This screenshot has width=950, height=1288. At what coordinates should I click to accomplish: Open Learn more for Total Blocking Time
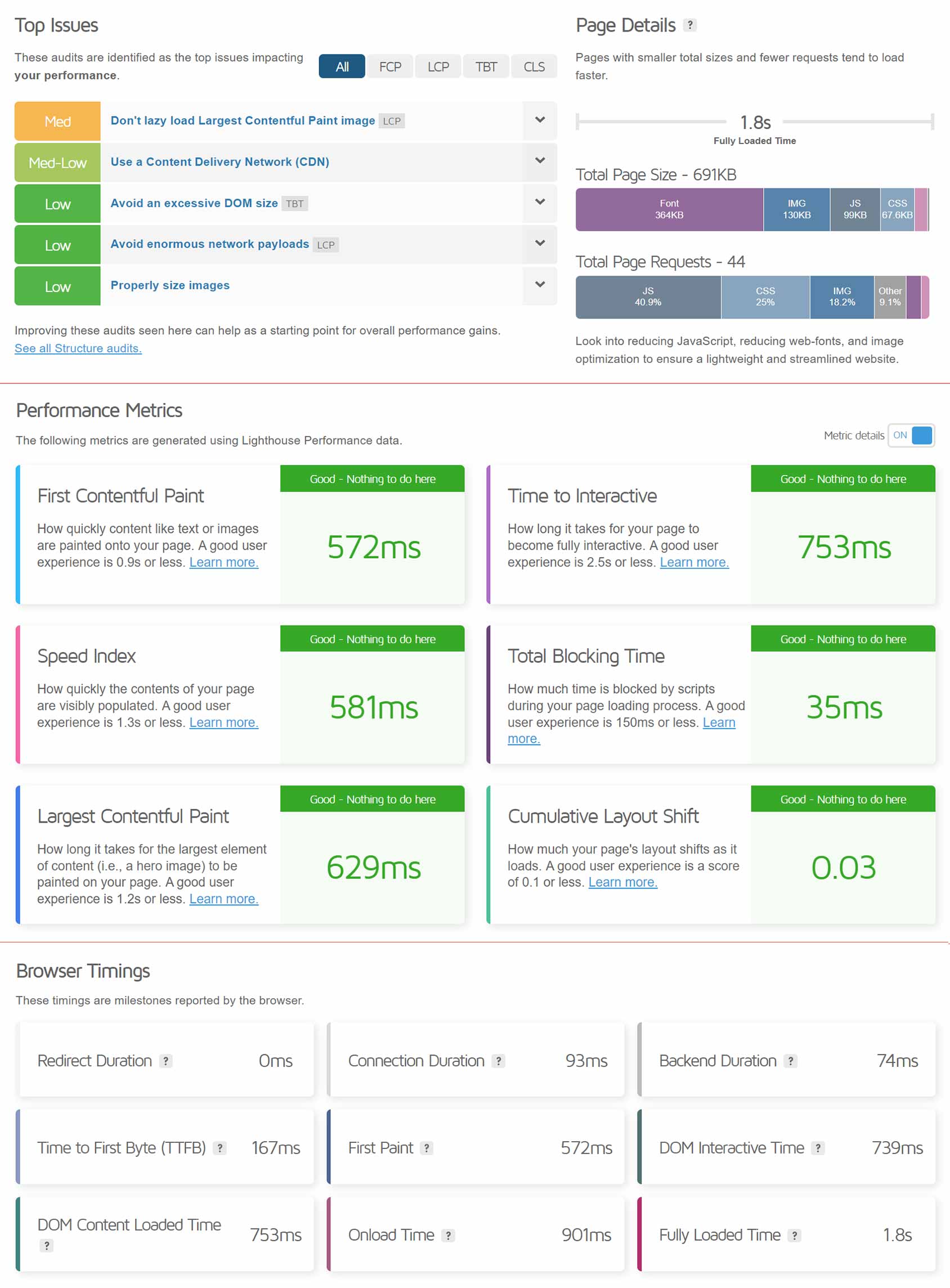point(719,722)
